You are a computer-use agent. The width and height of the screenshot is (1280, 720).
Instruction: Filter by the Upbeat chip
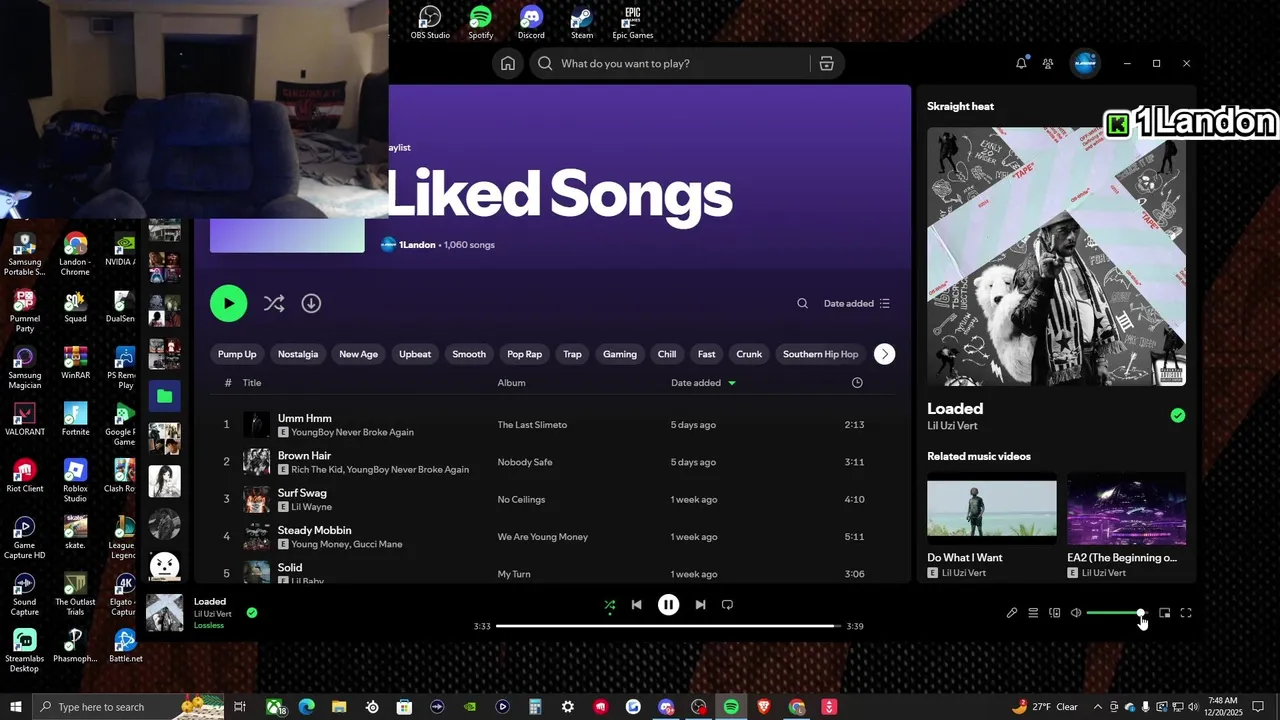coord(415,354)
